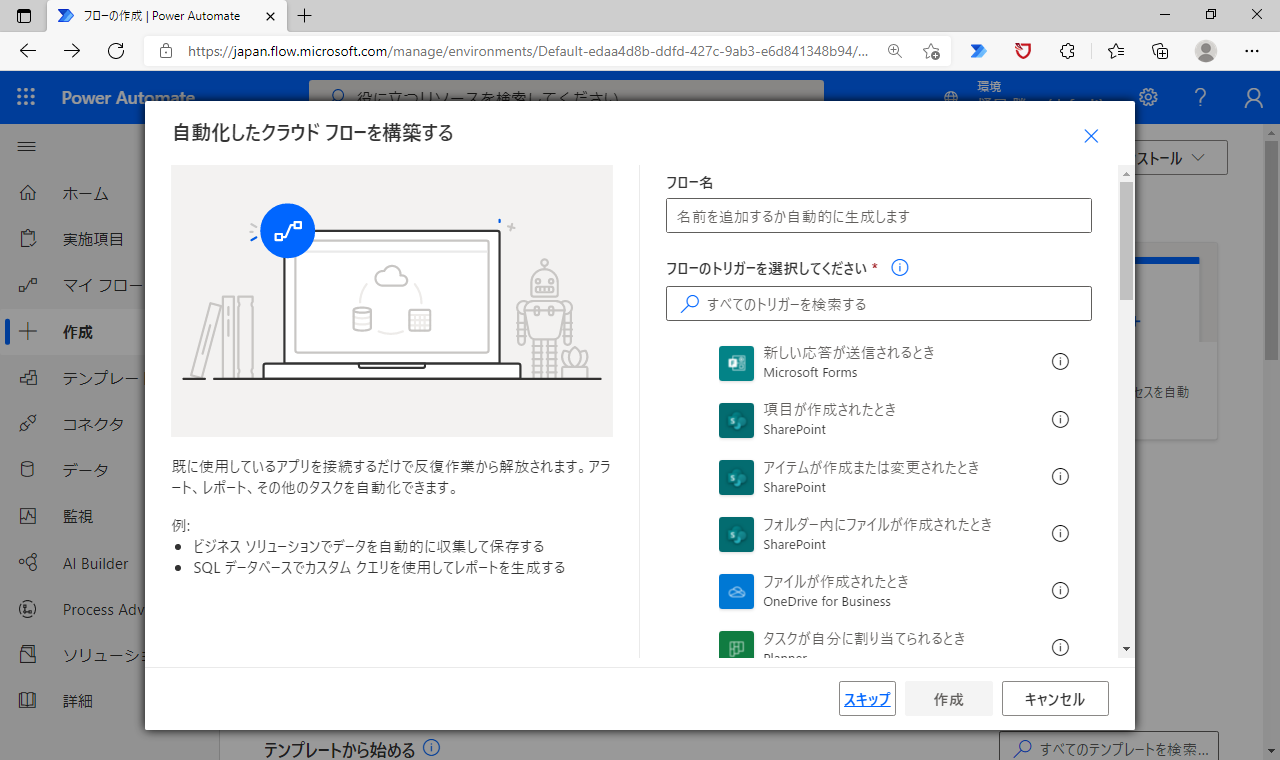Image resolution: width=1280 pixels, height=760 pixels.
Task: Open info for アイテムが作成または変更されたとき trigger
Action: (1061, 476)
